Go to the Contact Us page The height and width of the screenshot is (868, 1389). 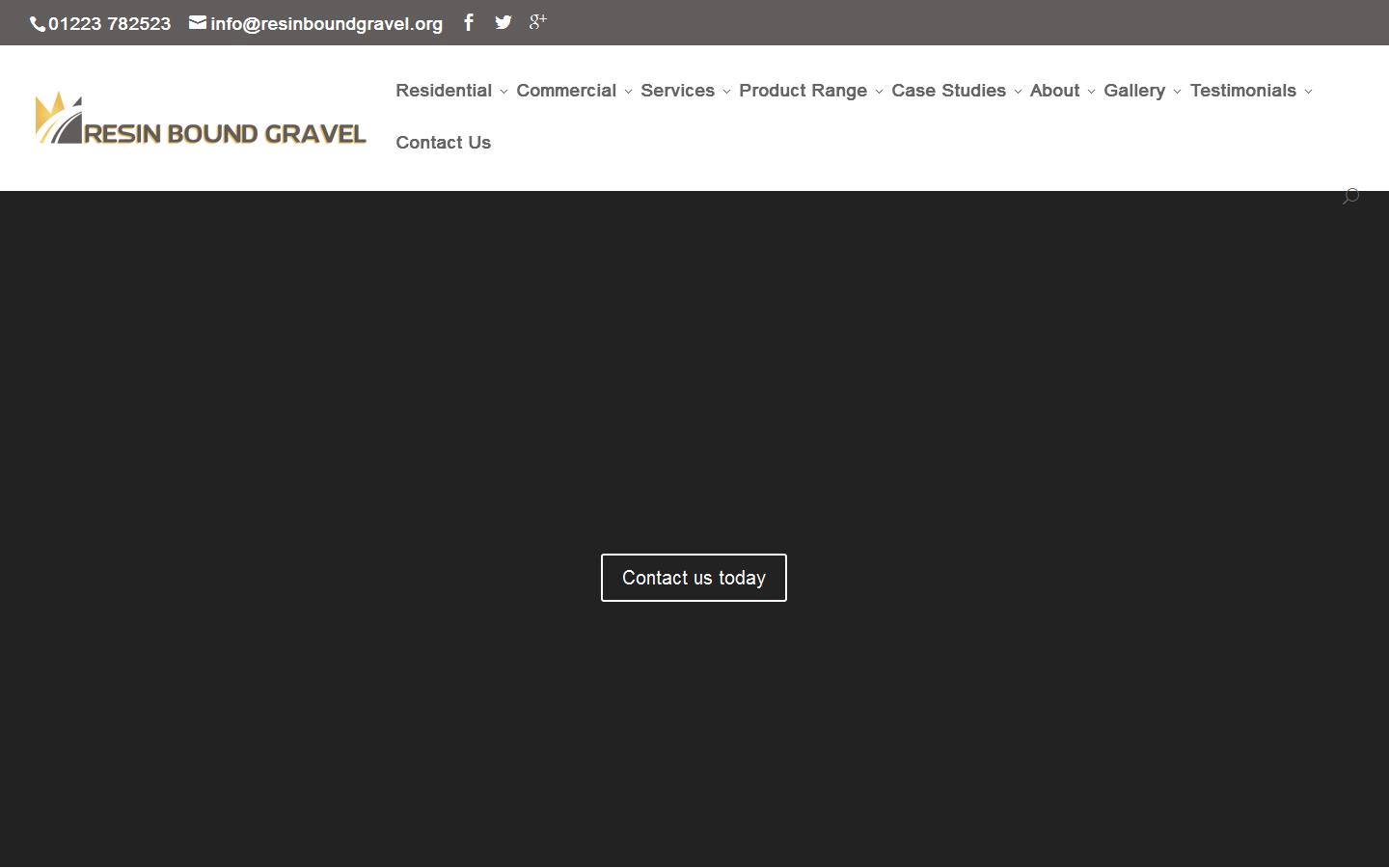pyautogui.click(x=443, y=142)
